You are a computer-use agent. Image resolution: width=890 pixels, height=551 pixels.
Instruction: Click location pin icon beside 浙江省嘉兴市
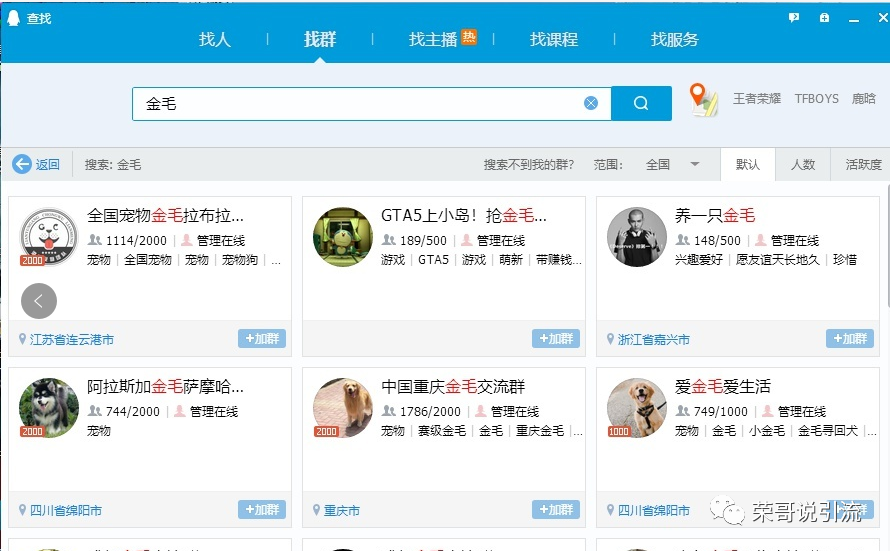click(610, 339)
